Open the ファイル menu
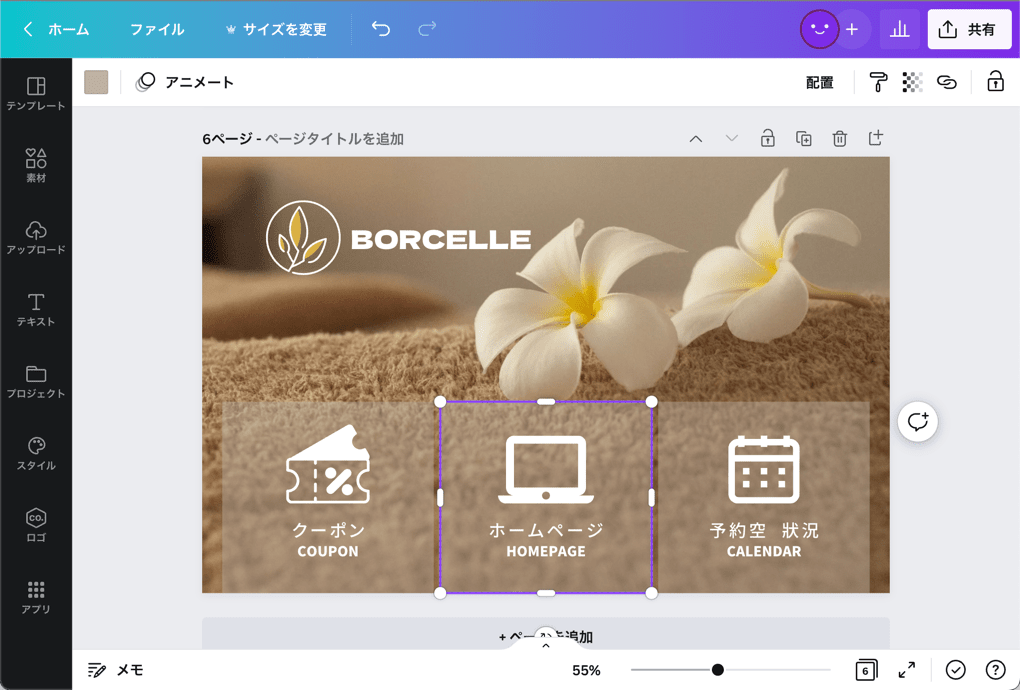Image resolution: width=1020 pixels, height=690 pixels. point(156,29)
